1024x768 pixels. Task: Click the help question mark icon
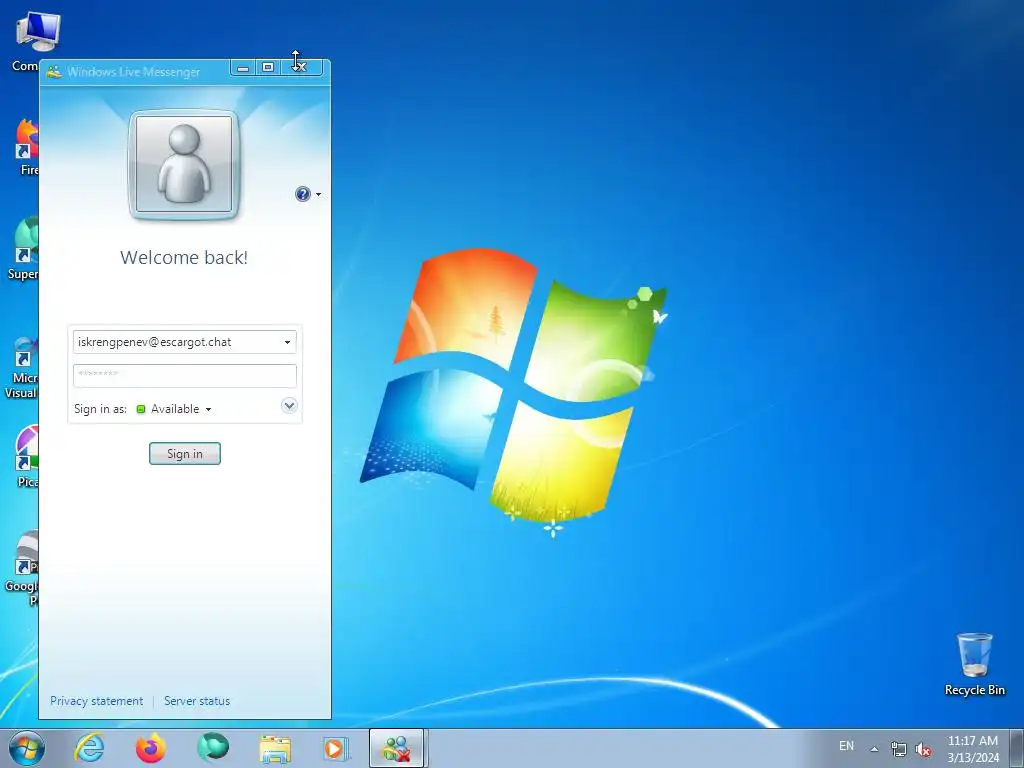(302, 194)
